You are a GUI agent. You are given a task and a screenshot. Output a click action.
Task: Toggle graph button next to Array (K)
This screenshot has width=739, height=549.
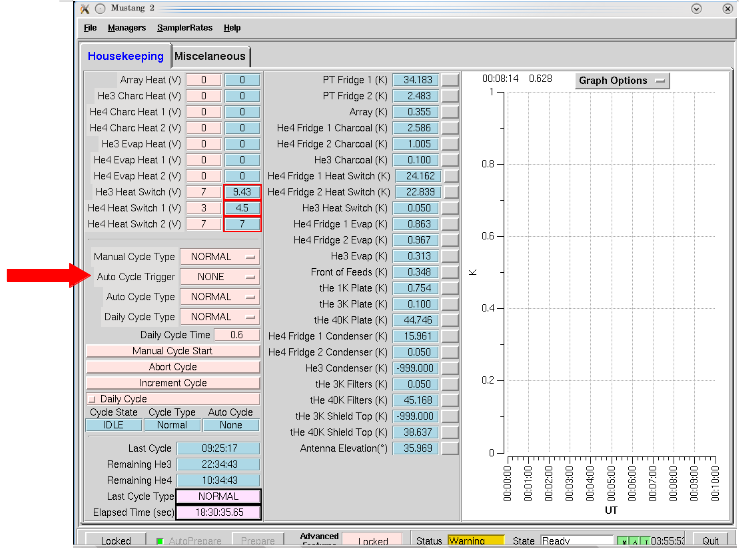(450, 112)
